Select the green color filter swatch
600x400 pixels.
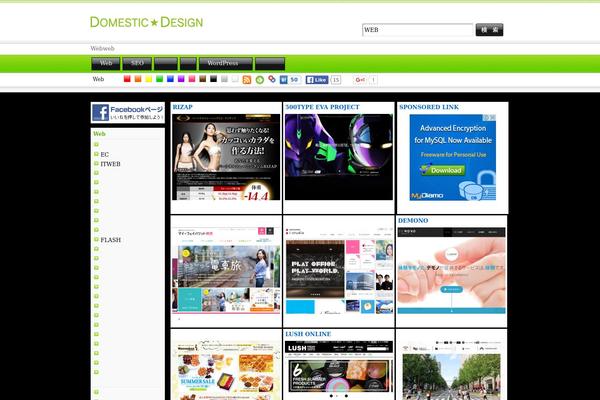click(x=159, y=79)
